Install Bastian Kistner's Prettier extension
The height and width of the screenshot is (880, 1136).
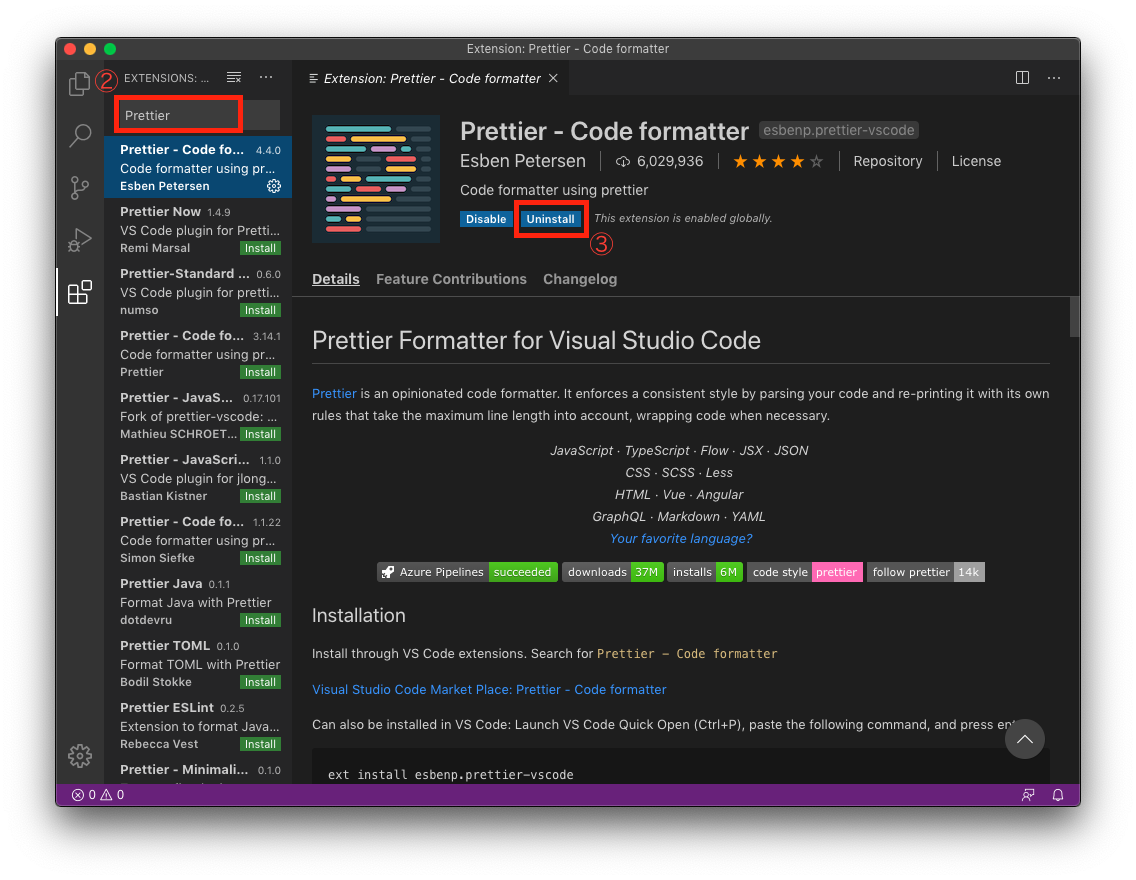(260, 496)
